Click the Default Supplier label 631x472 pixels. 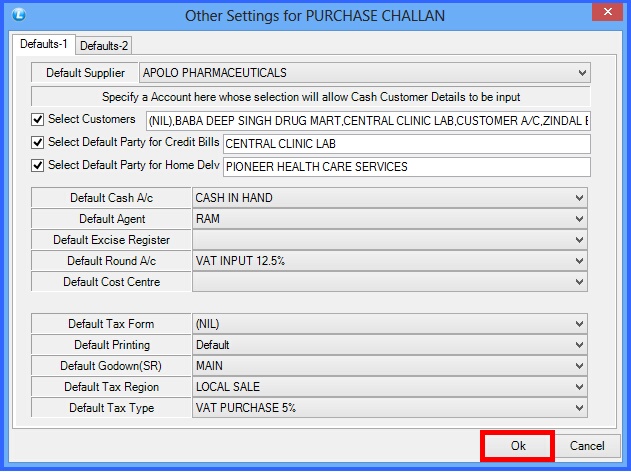click(85, 73)
